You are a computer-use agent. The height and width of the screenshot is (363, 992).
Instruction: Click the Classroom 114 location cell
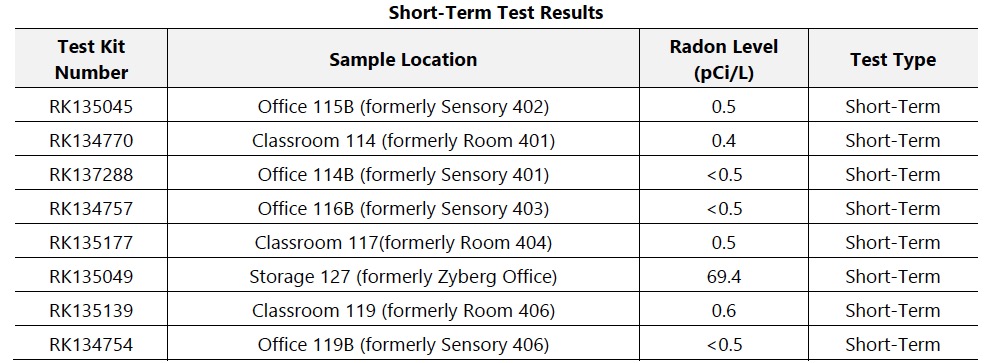point(403,140)
